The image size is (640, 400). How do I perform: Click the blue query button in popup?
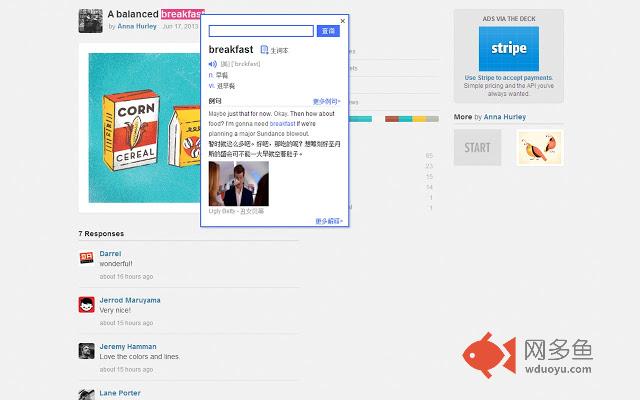[x=328, y=31]
